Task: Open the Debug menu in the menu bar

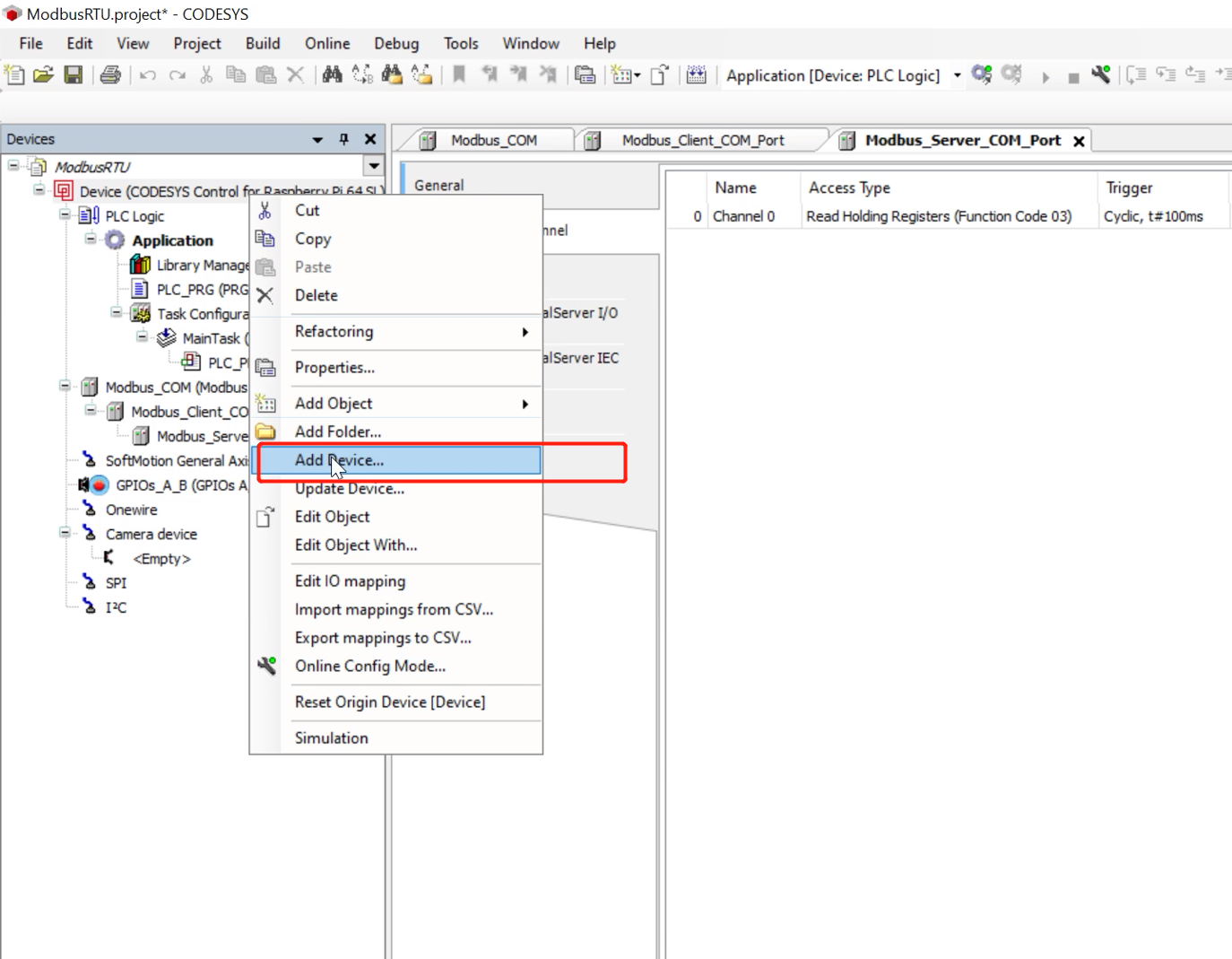Action: [396, 43]
